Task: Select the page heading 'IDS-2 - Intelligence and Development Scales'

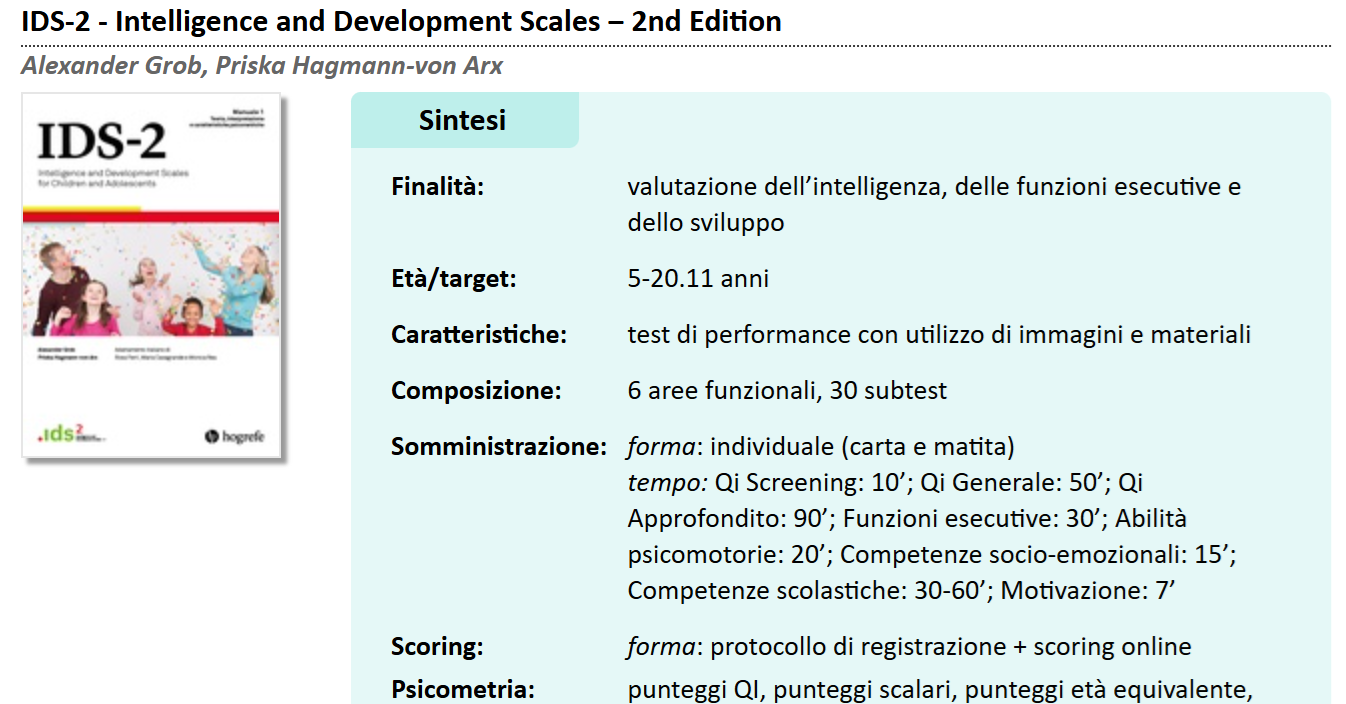Action: pos(401,21)
